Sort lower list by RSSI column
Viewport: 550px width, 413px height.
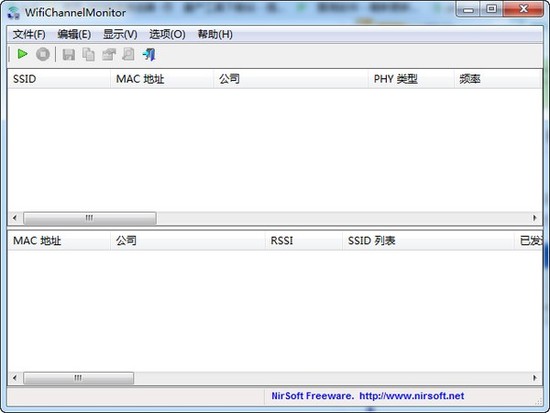coord(304,241)
